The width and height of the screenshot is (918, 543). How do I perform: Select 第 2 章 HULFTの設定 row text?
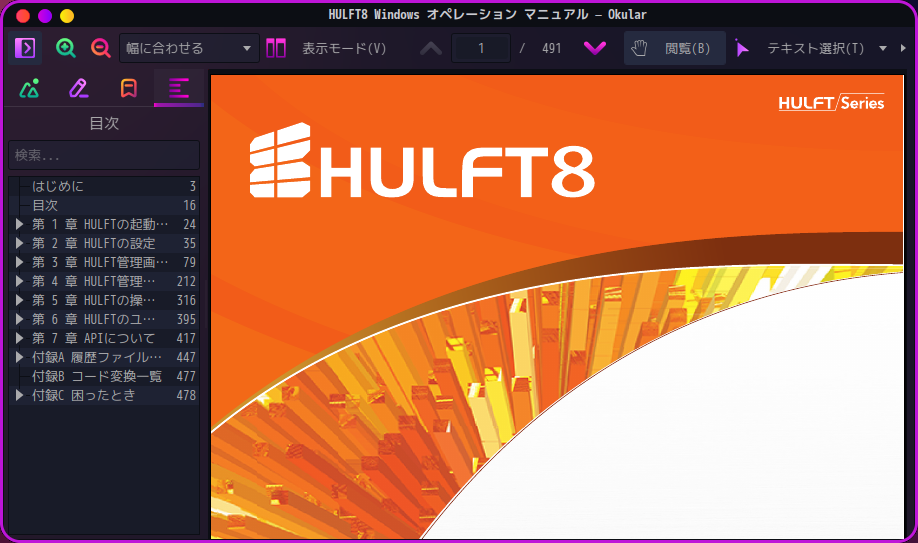[x=94, y=243]
